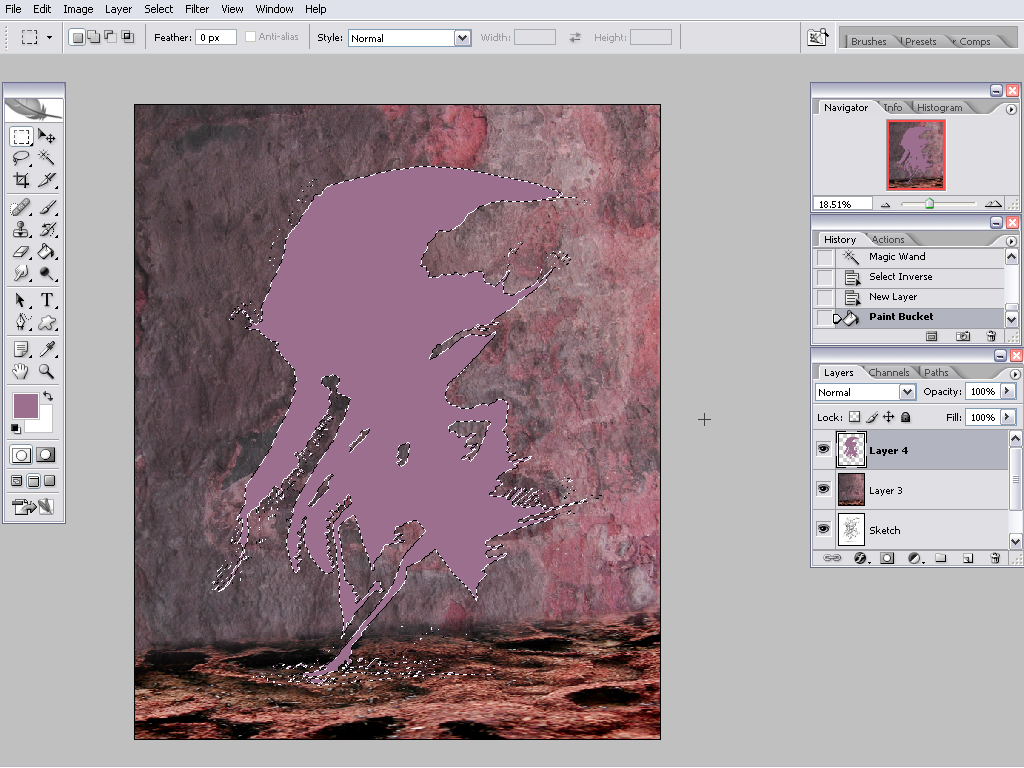Viewport: 1024px width, 768px height.
Task: Open the layer style effects menu
Action: coord(861,558)
